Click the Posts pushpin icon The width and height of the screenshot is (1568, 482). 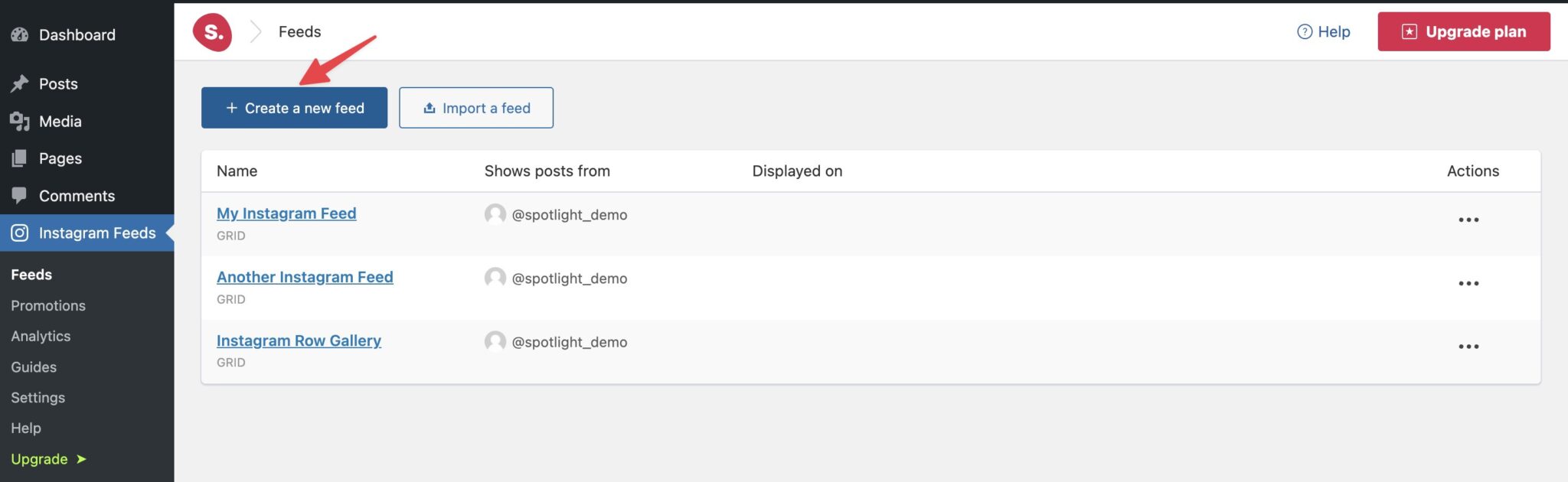pos(20,83)
